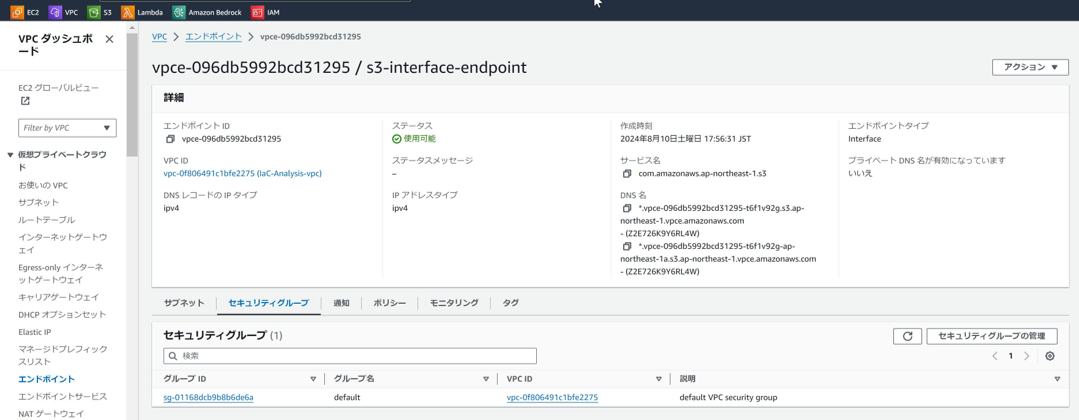
Task: Open エンドポイントサービス in sidebar
Action: (x=63, y=397)
